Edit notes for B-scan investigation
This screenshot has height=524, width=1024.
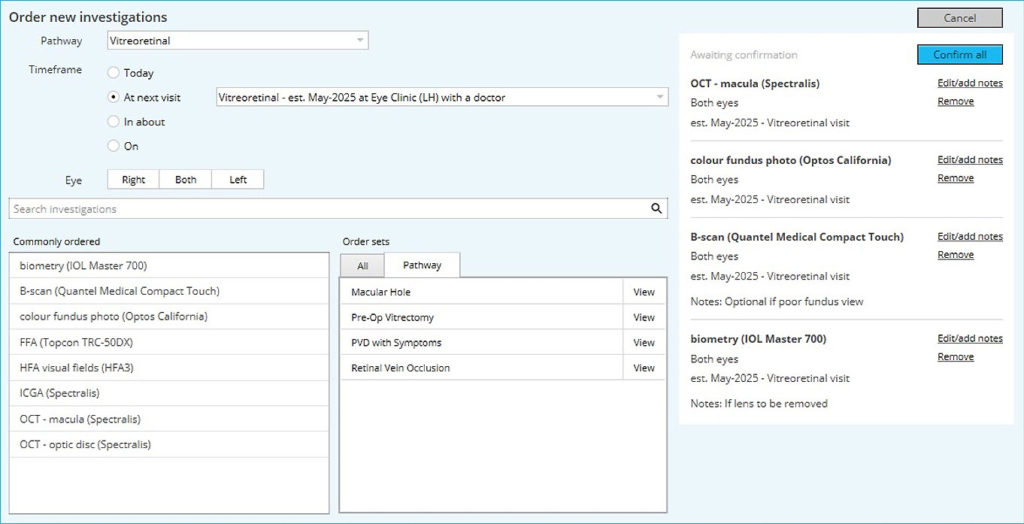(969, 237)
